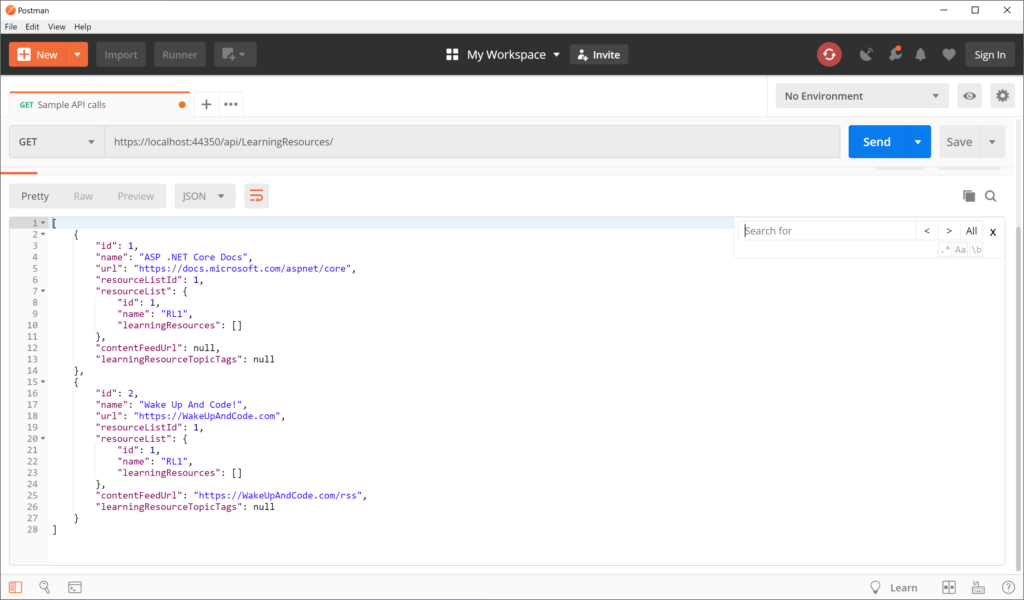Close the search box with X
The height and width of the screenshot is (600, 1024).
[993, 232]
